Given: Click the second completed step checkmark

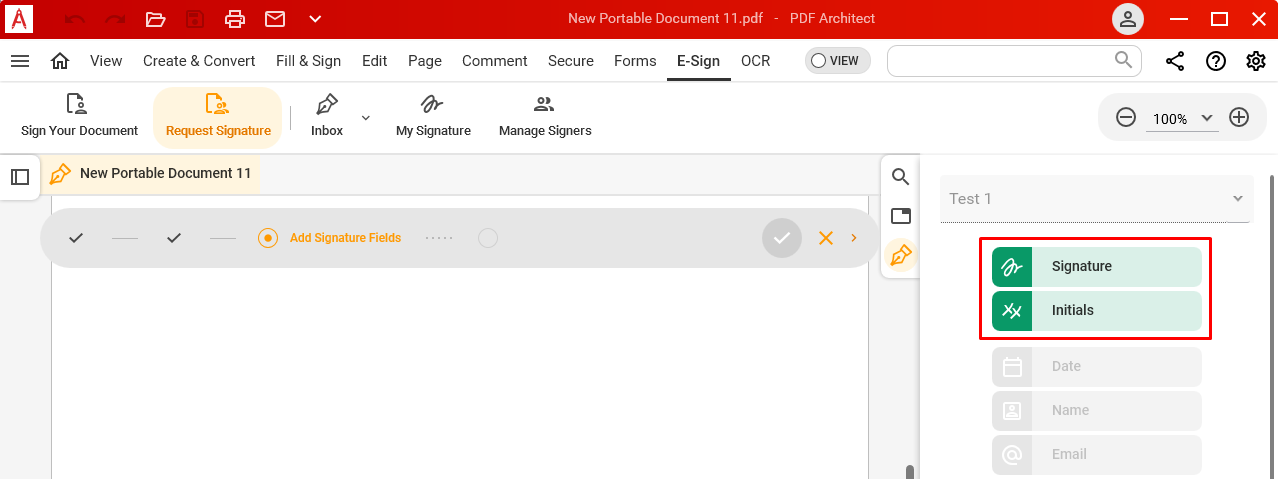Looking at the screenshot, I should click(174, 238).
